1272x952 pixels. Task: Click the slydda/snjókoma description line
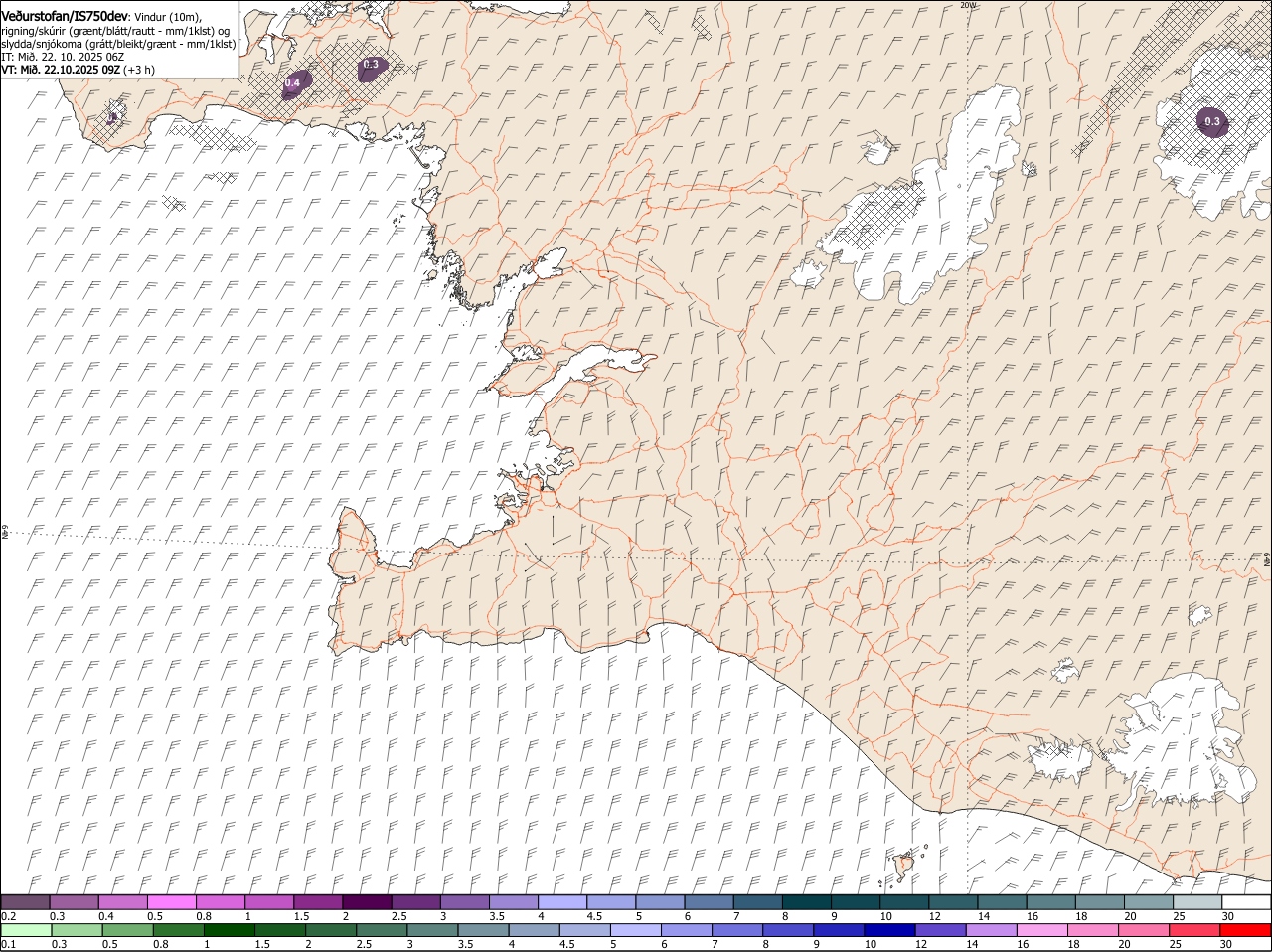click(x=118, y=44)
